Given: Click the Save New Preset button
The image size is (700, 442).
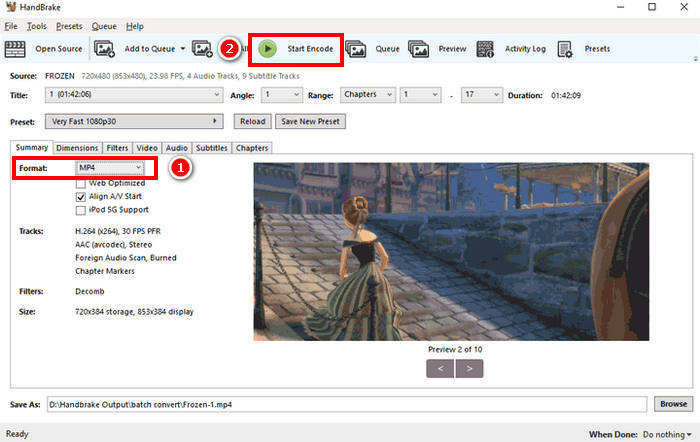Looking at the screenshot, I should click(x=310, y=121).
